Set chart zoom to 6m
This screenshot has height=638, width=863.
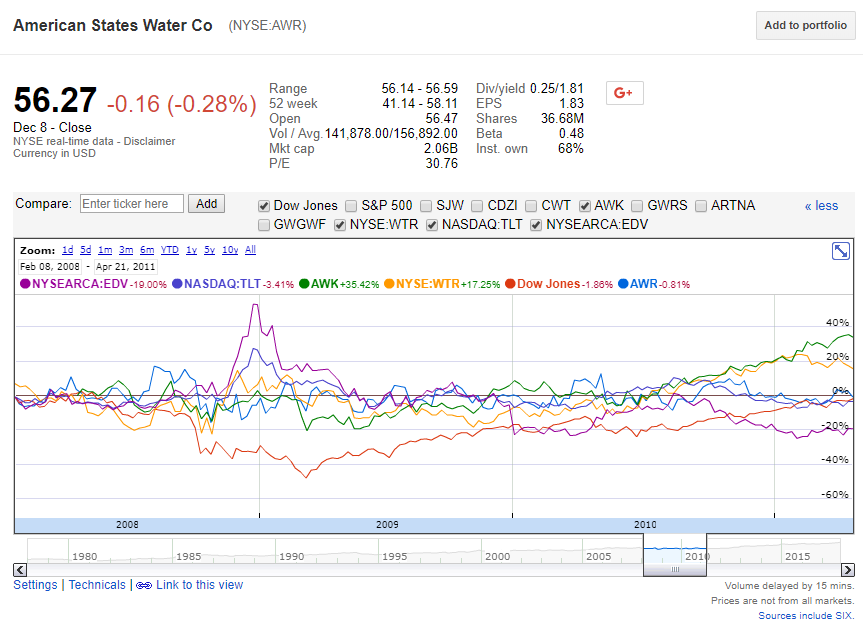click(147, 250)
